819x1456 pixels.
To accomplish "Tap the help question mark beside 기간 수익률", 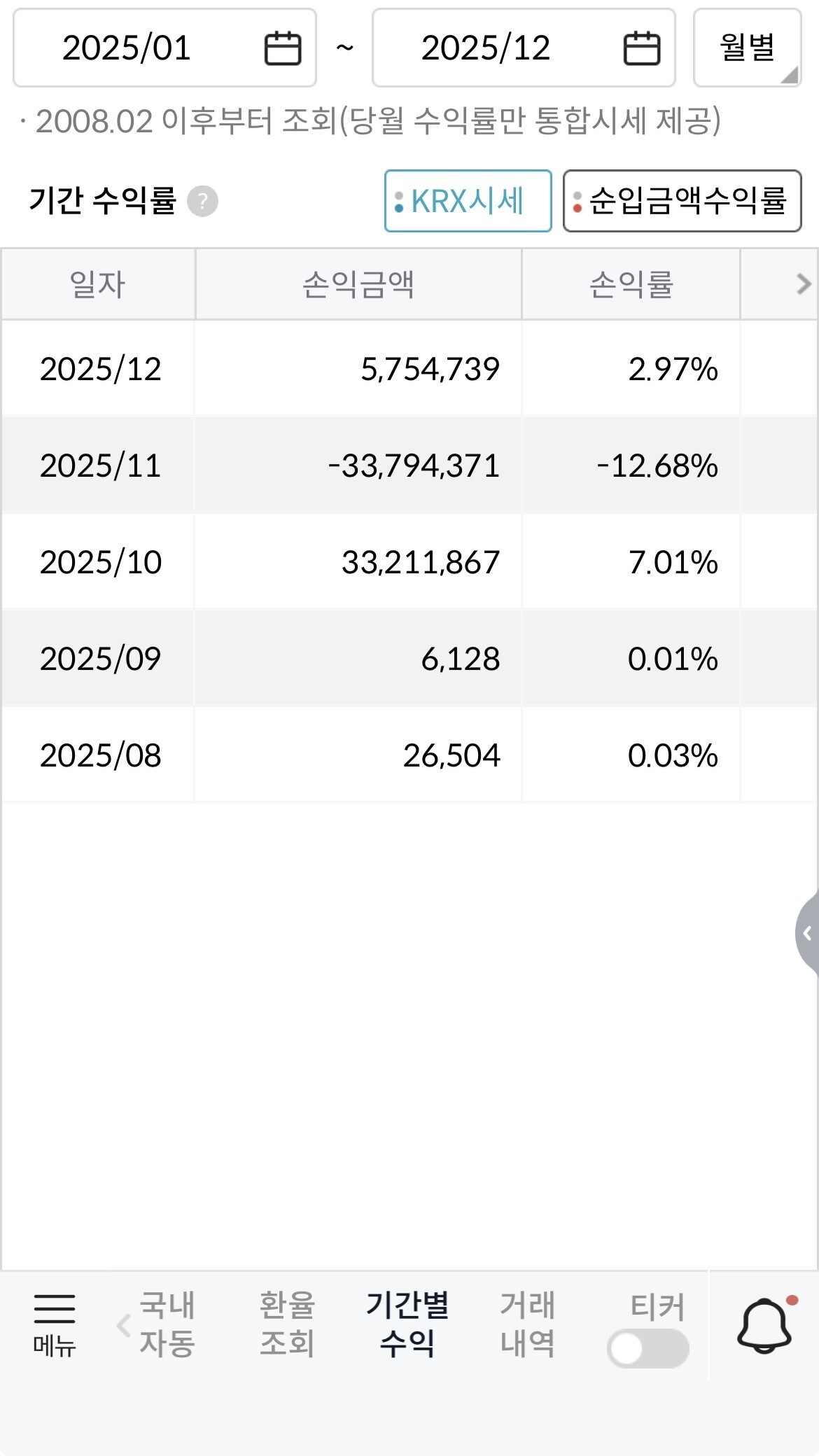I will [x=202, y=202].
